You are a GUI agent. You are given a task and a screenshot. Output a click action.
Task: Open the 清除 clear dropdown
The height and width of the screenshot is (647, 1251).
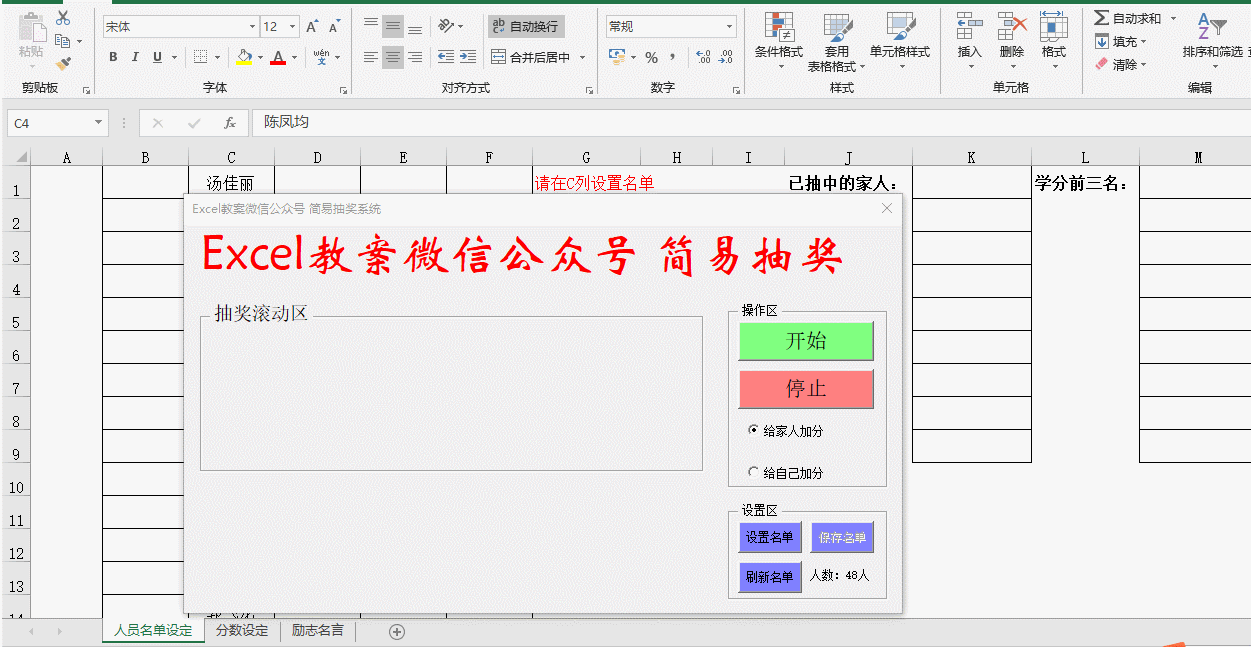pos(1122,64)
